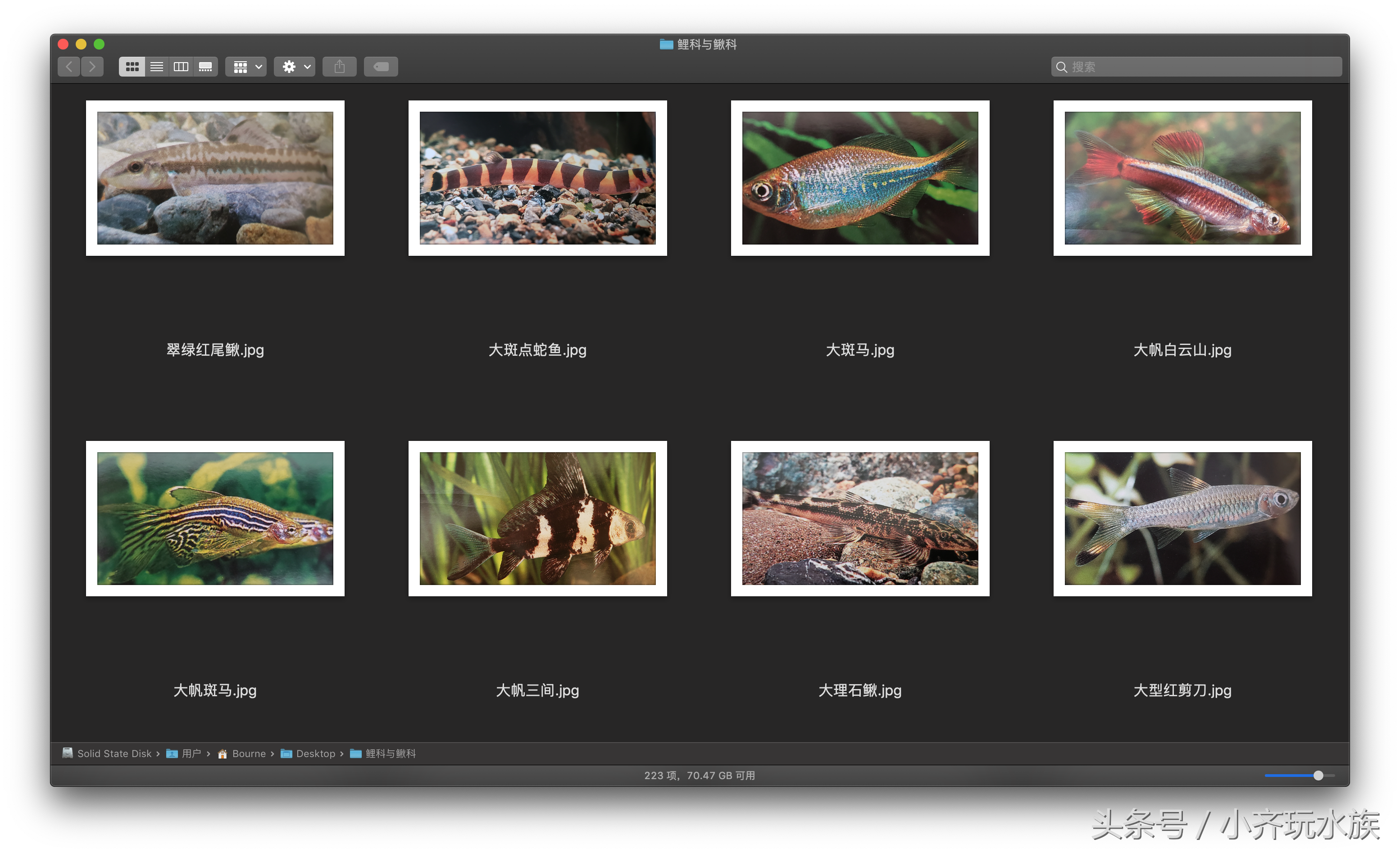Click the file name 大斑点蛇鱼.jpg

pos(537,350)
